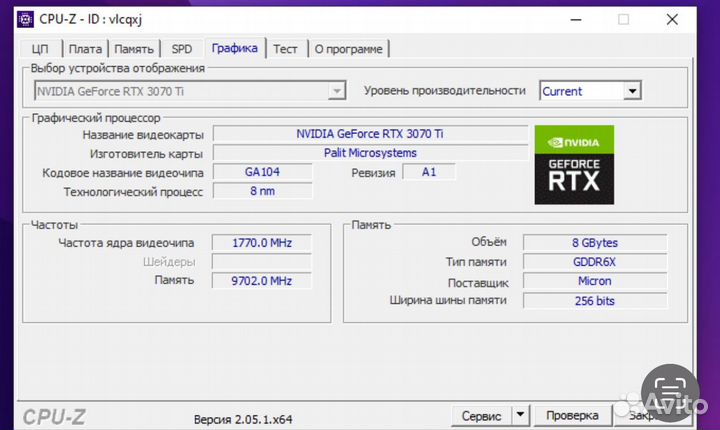
Task: Open the Current performance level dropdown
Action: 632,91
